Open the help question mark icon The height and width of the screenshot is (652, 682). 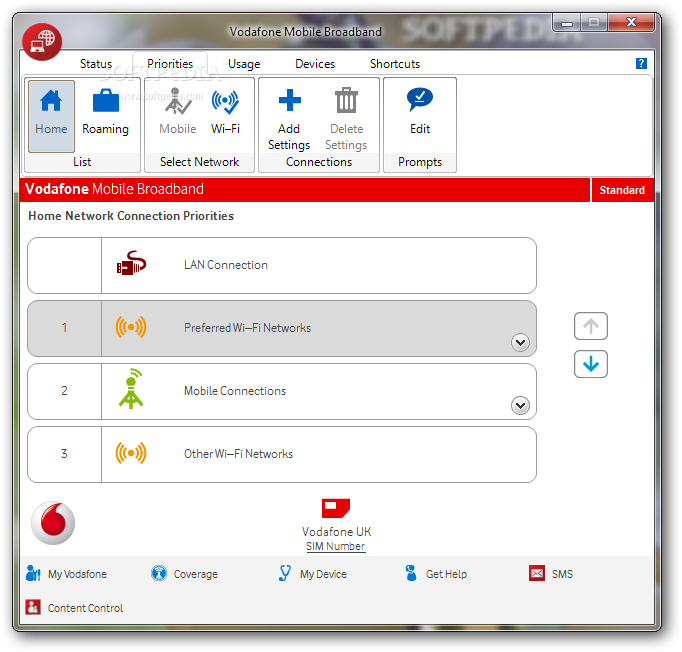641,64
